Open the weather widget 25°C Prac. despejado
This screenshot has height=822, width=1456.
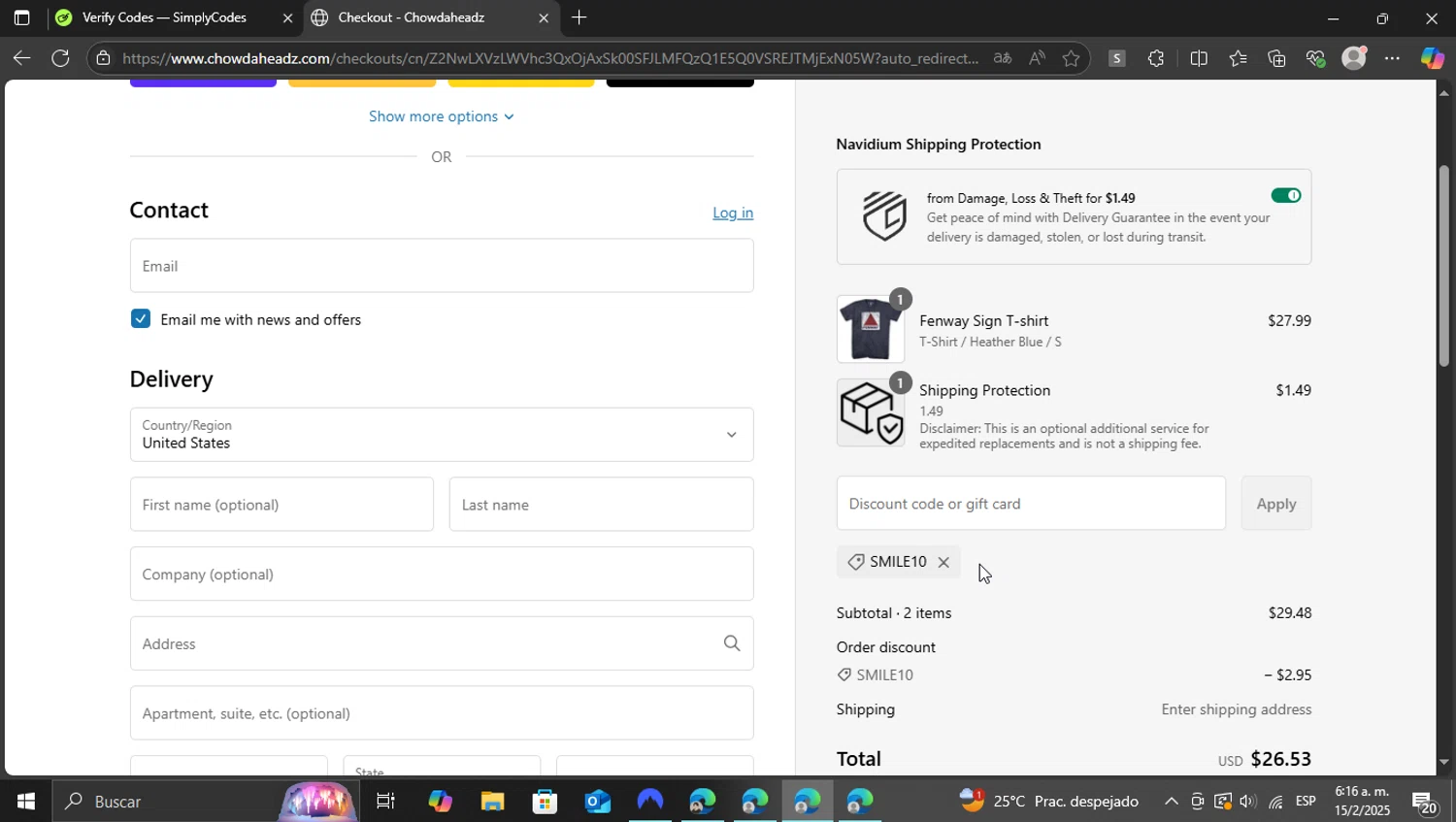pos(1048,802)
